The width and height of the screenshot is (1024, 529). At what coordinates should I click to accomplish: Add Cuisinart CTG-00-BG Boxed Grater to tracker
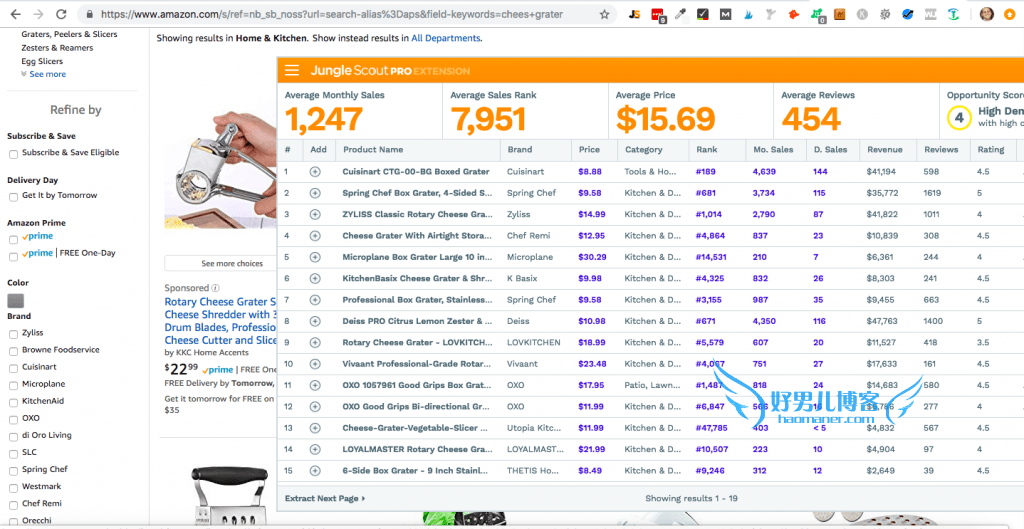tap(315, 172)
